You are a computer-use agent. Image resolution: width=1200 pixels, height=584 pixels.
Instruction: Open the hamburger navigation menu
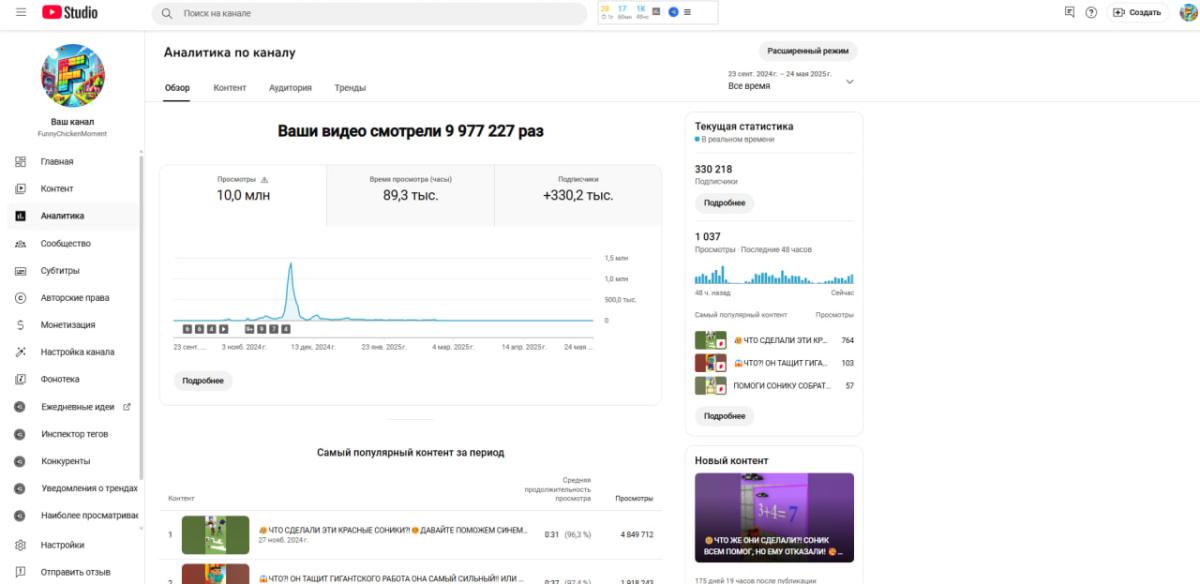pos(21,12)
